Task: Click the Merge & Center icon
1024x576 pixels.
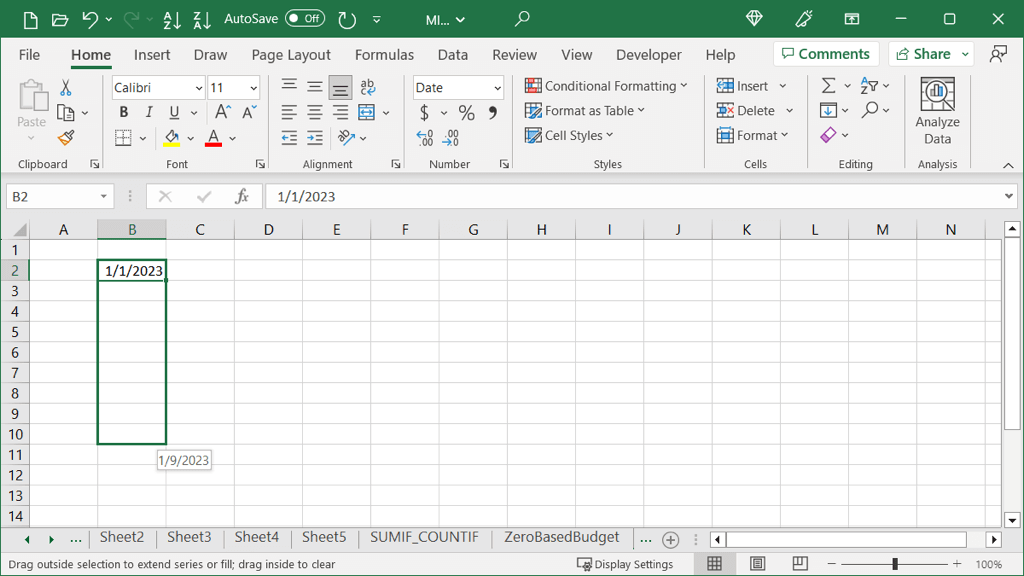Action: pyautogui.click(x=366, y=112)
